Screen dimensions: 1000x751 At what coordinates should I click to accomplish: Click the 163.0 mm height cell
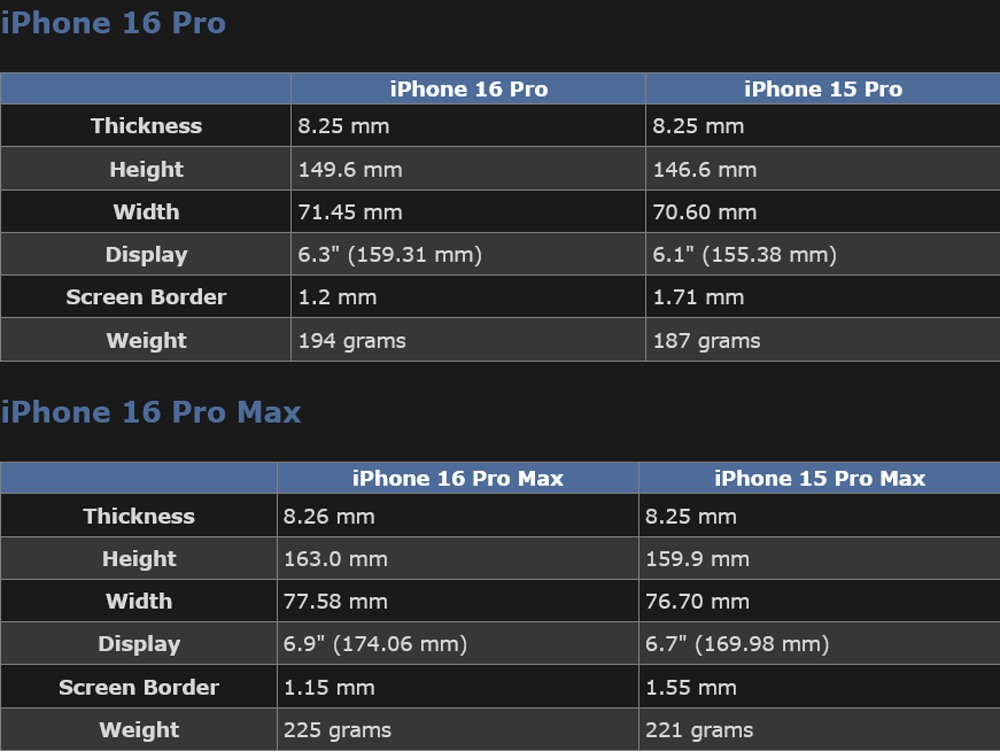click(x=457, y=558)
